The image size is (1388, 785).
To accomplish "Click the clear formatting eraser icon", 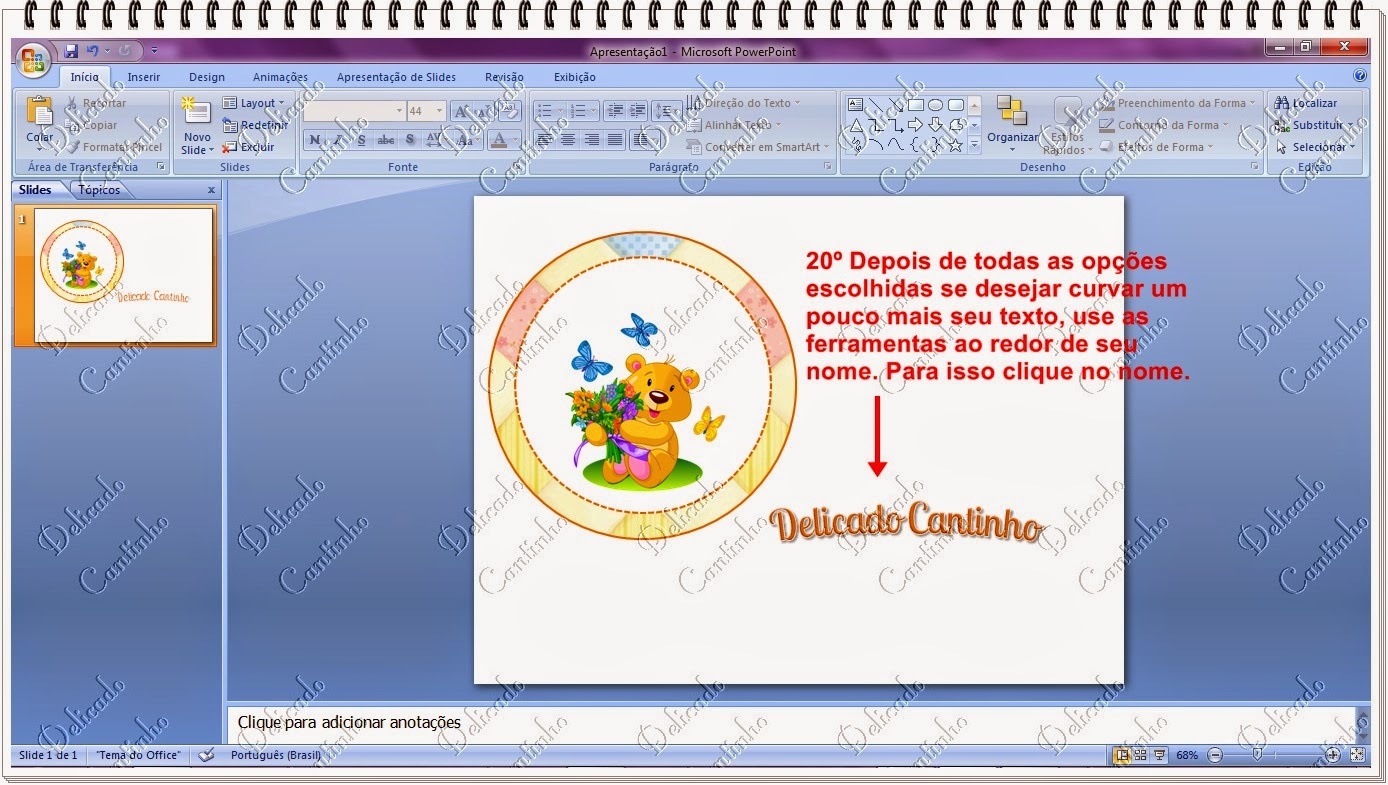I will point(510,111).
